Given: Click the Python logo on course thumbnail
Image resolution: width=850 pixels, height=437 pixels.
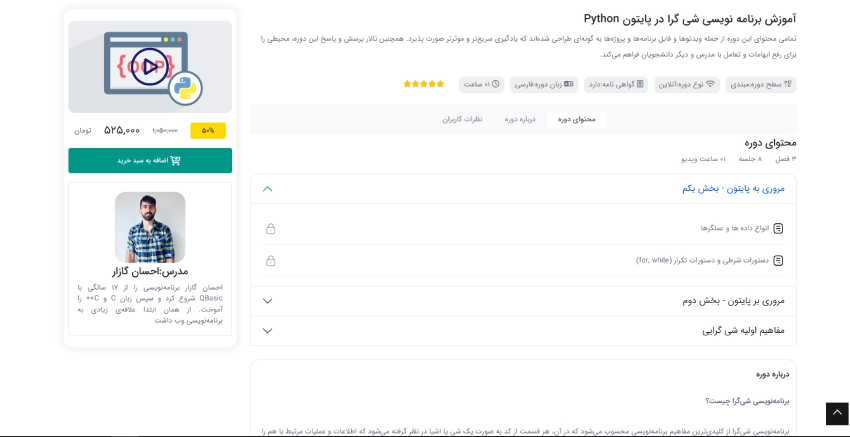Looking at the screenshot, I should click(185, 88).
